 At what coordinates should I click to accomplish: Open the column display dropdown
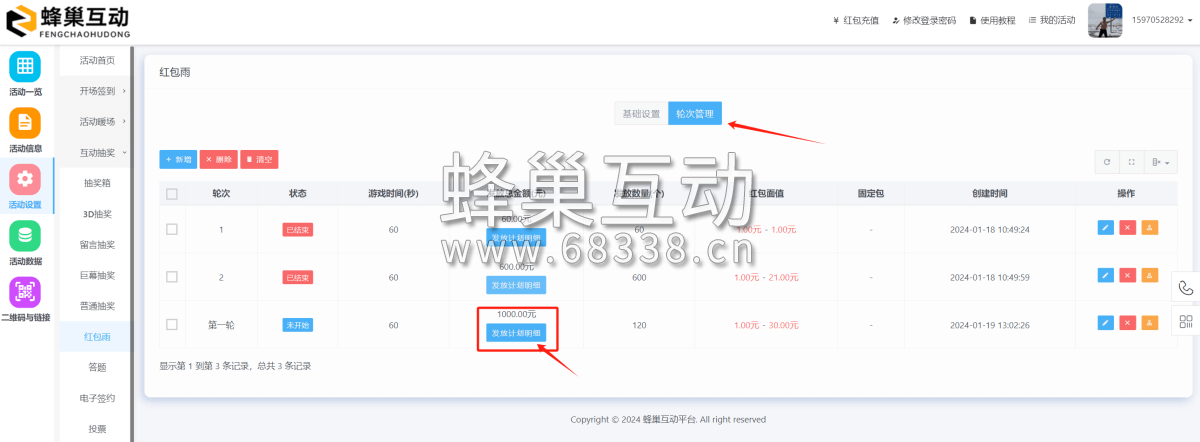[1161, 161]
